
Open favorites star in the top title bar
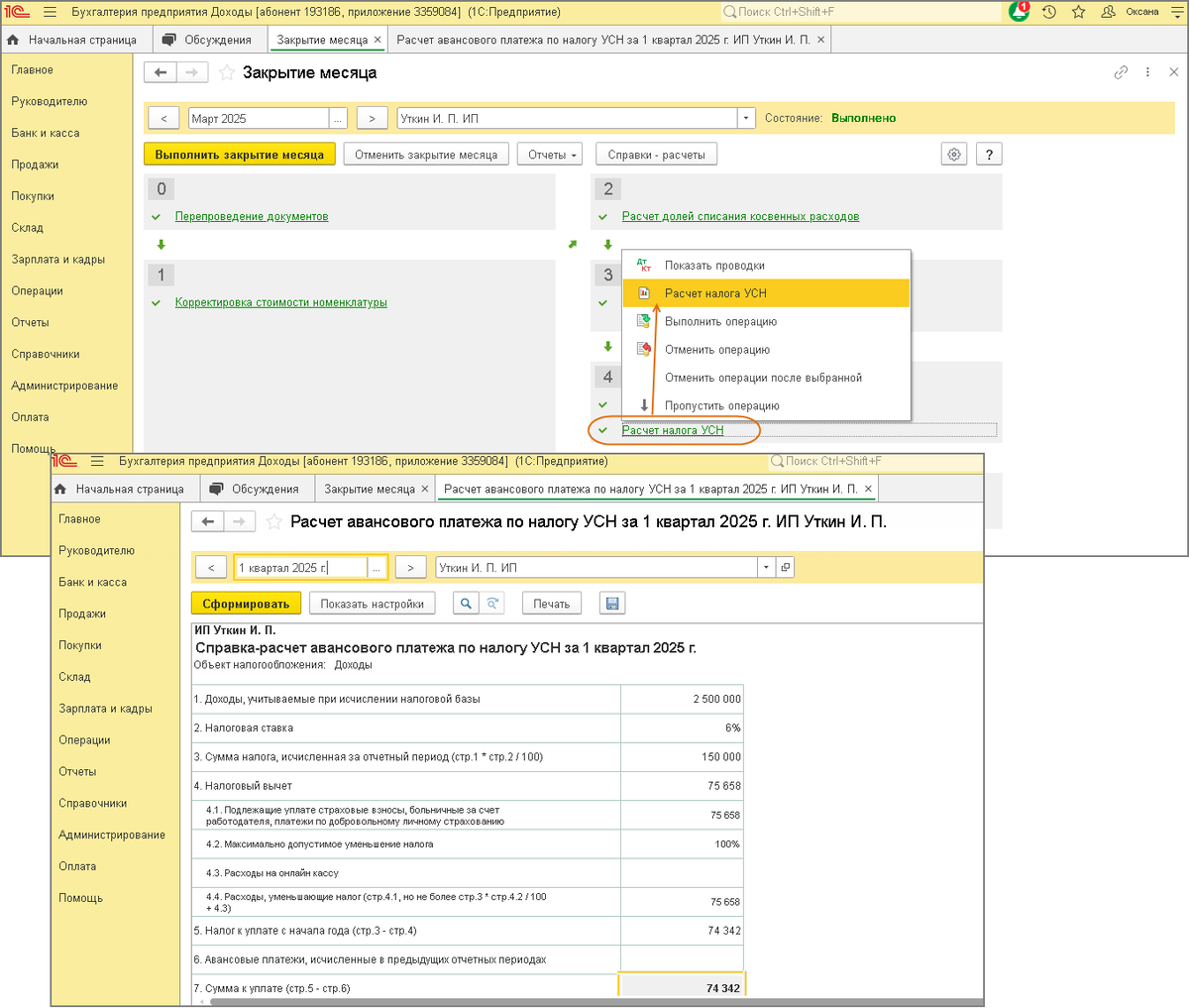[x=1079, y=12]
